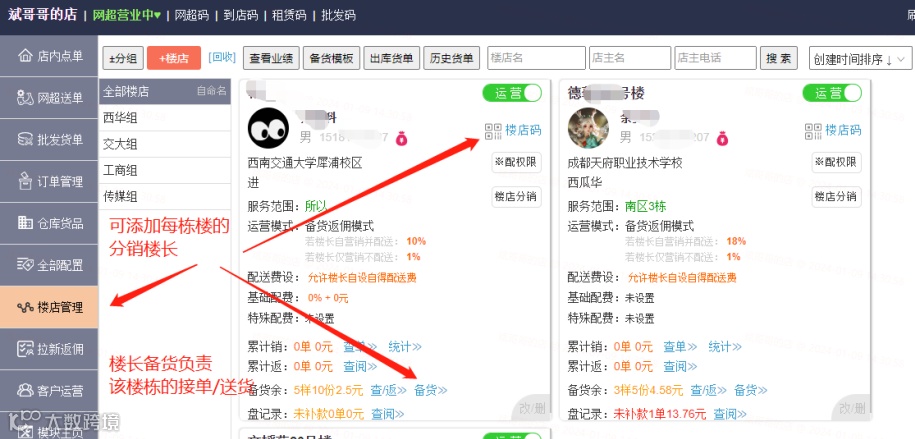The image size is (915, 439).
Task: Click 查看业绩 button
Action: tap(271, 58)
